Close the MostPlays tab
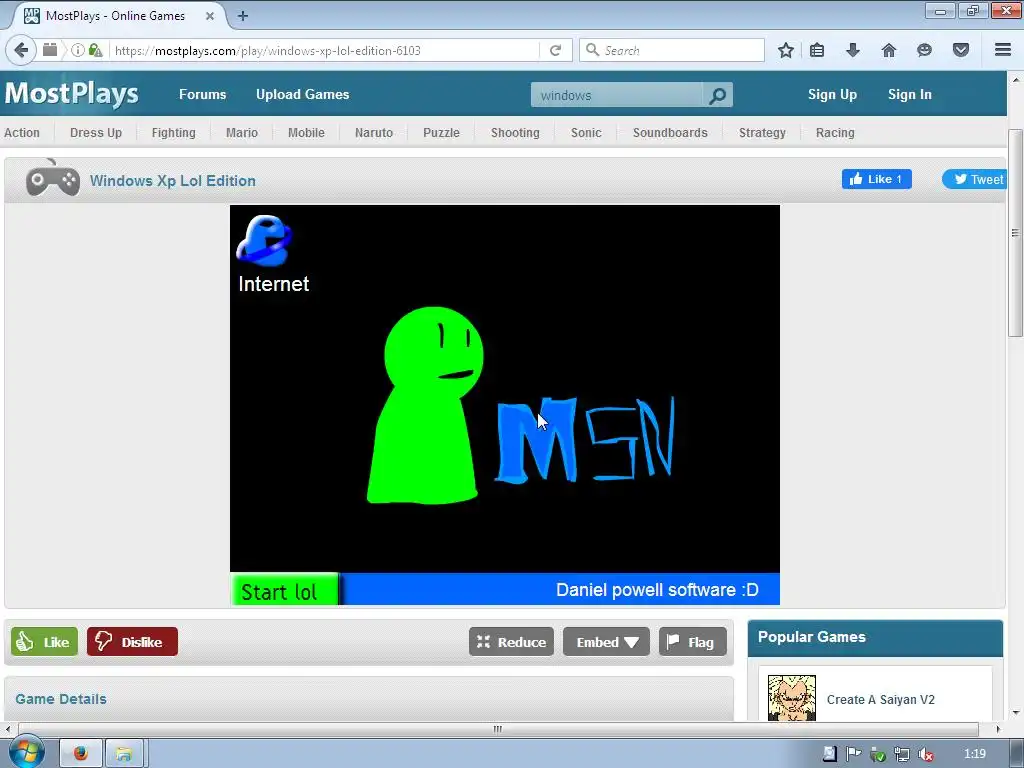Screen dimensions: 1024x768 click(210, 16)
